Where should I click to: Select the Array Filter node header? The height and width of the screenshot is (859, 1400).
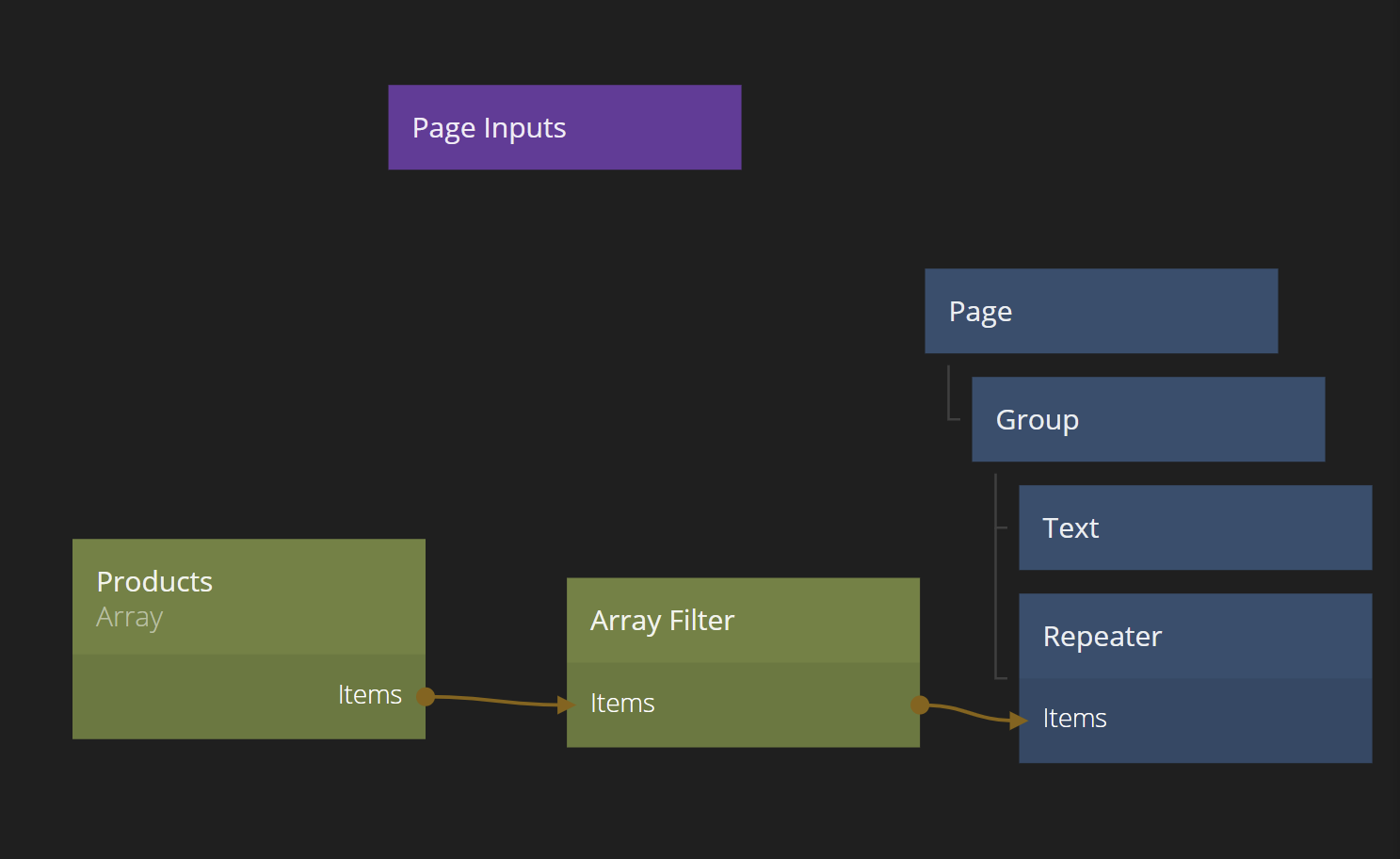click(743, 620)
